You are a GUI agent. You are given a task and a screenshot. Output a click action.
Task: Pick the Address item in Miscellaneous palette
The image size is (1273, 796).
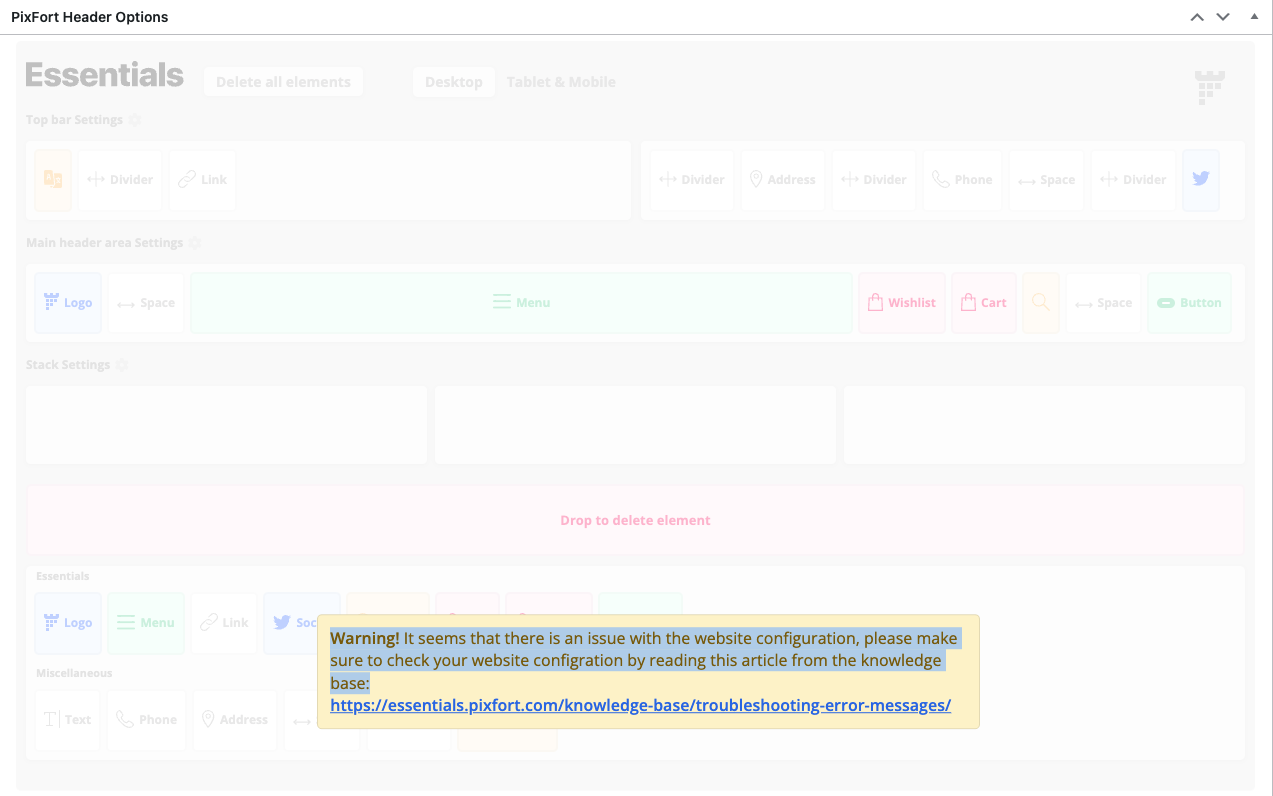tap(235, 720)
